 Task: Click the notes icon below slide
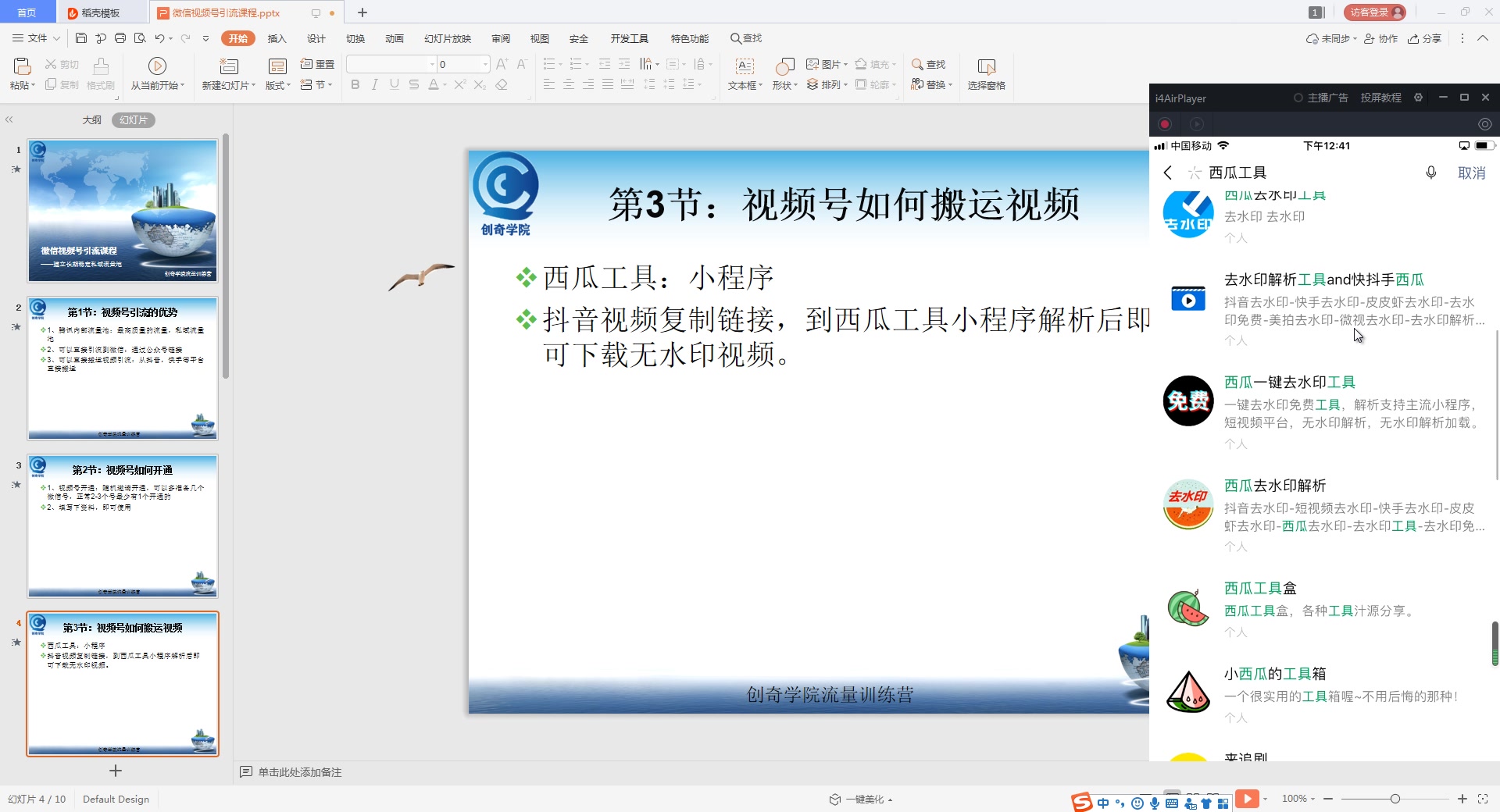point(246,772)
